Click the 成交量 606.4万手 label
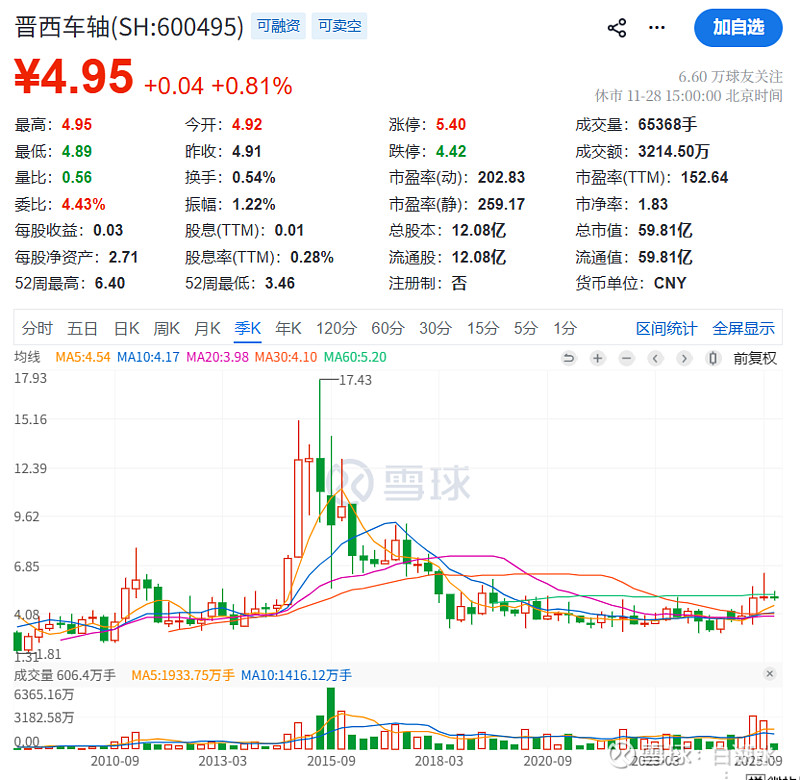Image resolution: width=800 pixels, height=780 pixels. click(x=65, y=675)
